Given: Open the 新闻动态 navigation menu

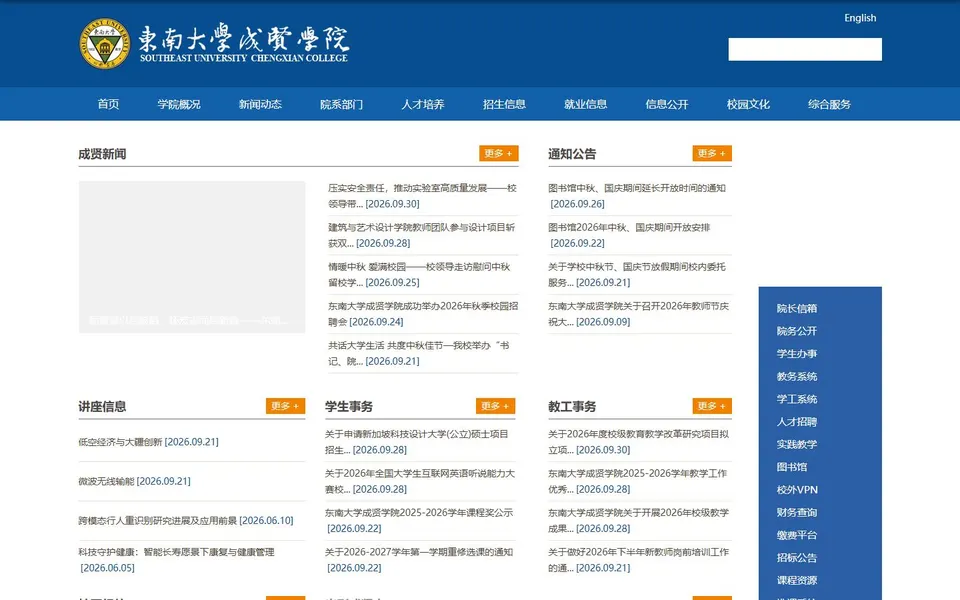Looking at the screenshot, I should (260, 104).
